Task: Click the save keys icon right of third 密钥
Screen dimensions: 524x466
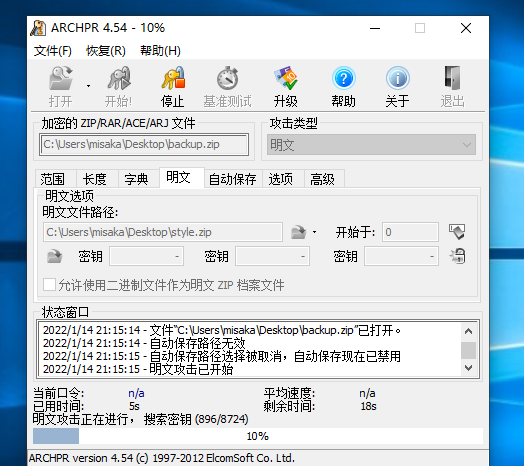Action: tap(457, 256)
